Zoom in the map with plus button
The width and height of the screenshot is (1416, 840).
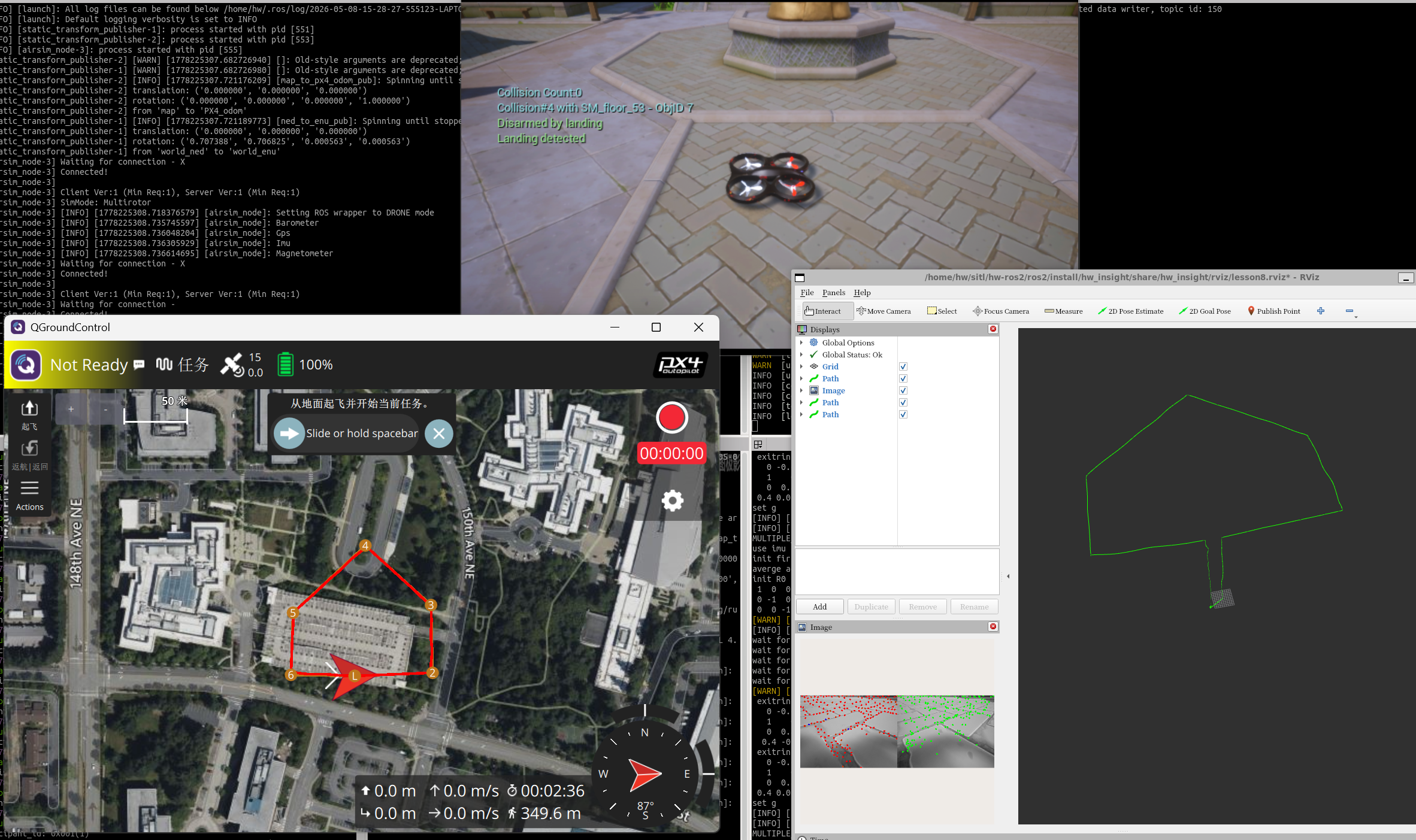click(x=71, y=410)
